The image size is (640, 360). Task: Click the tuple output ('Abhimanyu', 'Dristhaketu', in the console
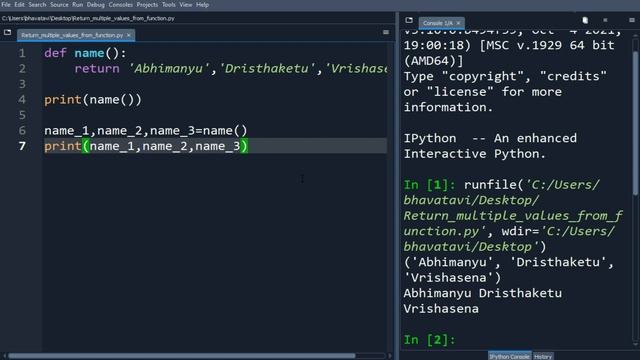tap(509, 262)
